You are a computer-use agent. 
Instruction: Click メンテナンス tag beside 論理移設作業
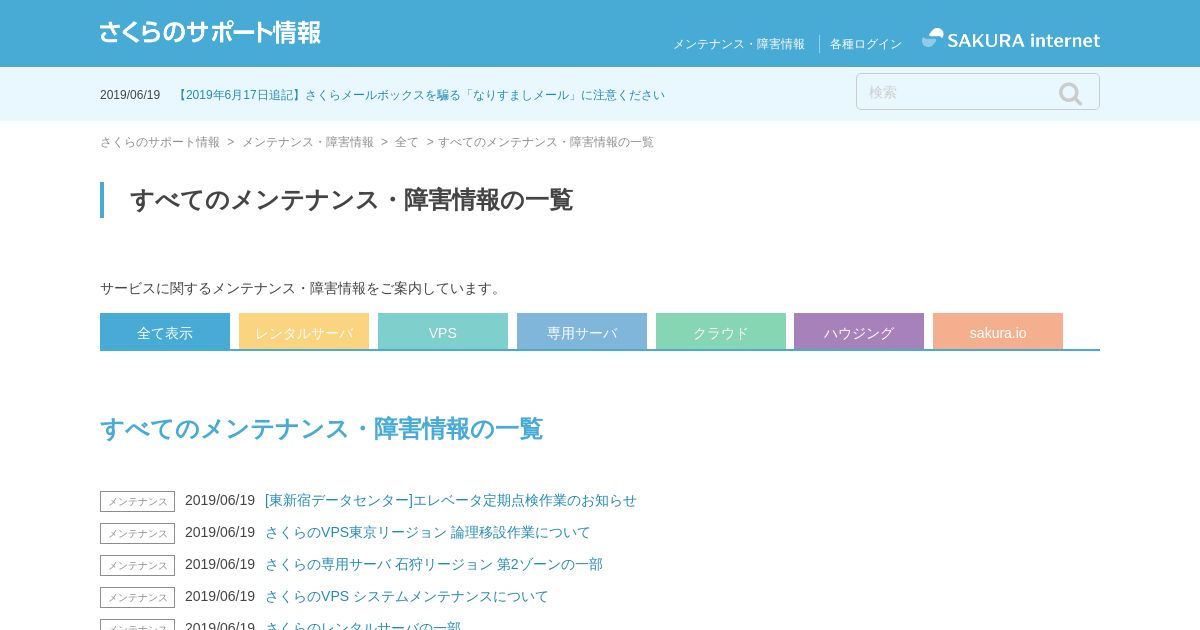point(137,533)
